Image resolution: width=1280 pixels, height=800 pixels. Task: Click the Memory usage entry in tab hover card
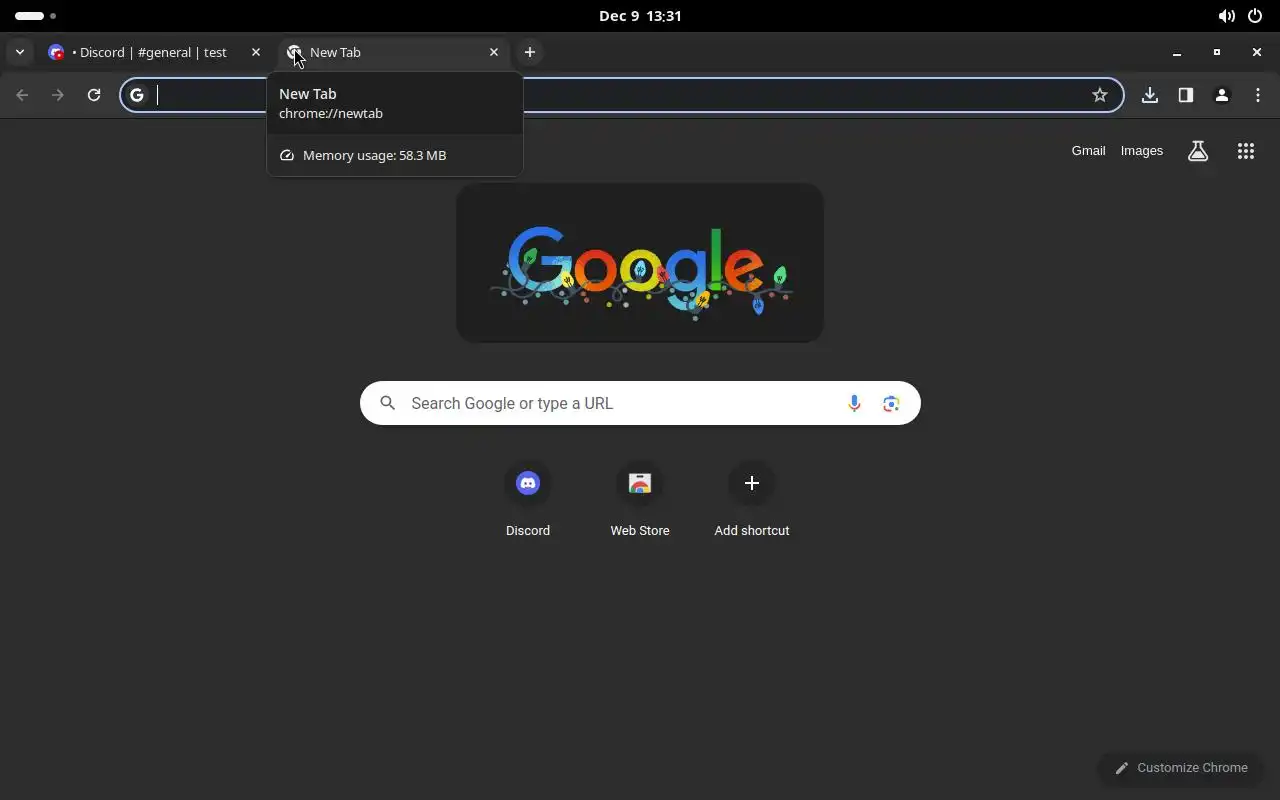395,155
